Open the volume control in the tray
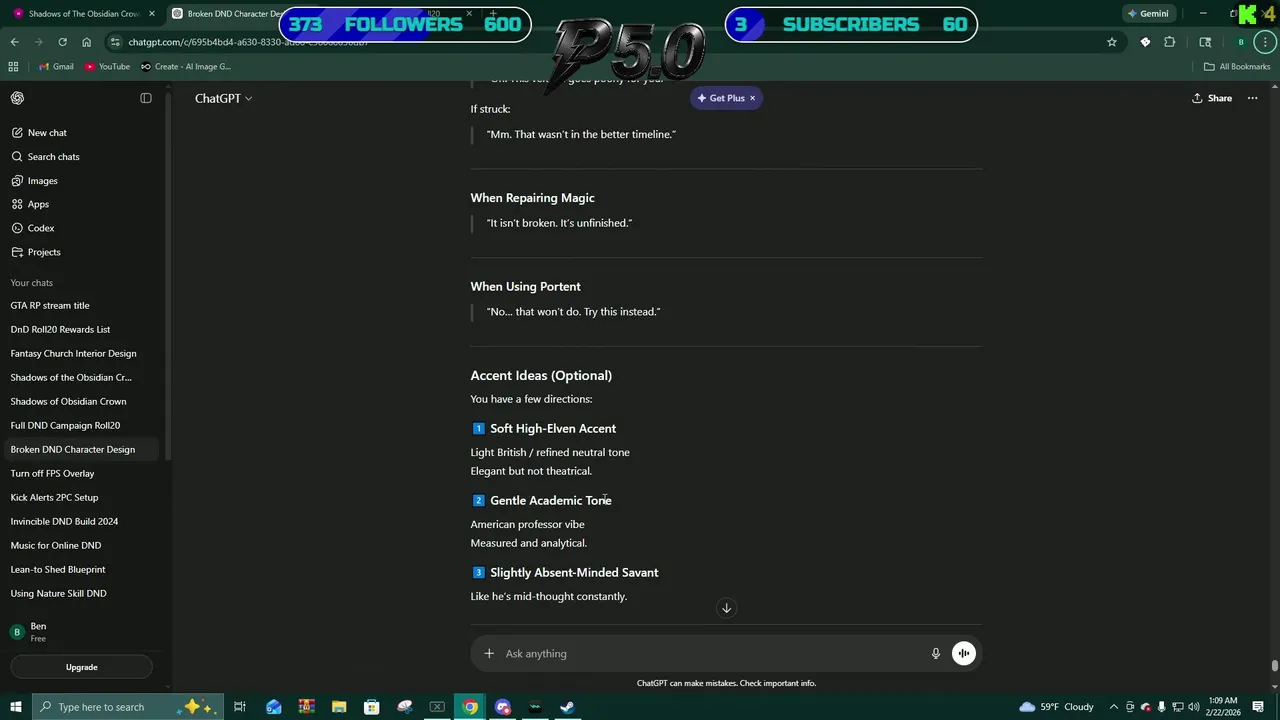 (x=1193, y=707)
